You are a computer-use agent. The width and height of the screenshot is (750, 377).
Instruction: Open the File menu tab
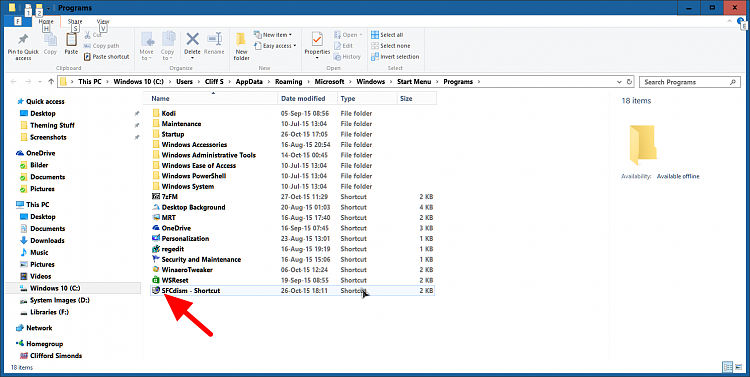(x=18, y=22)
